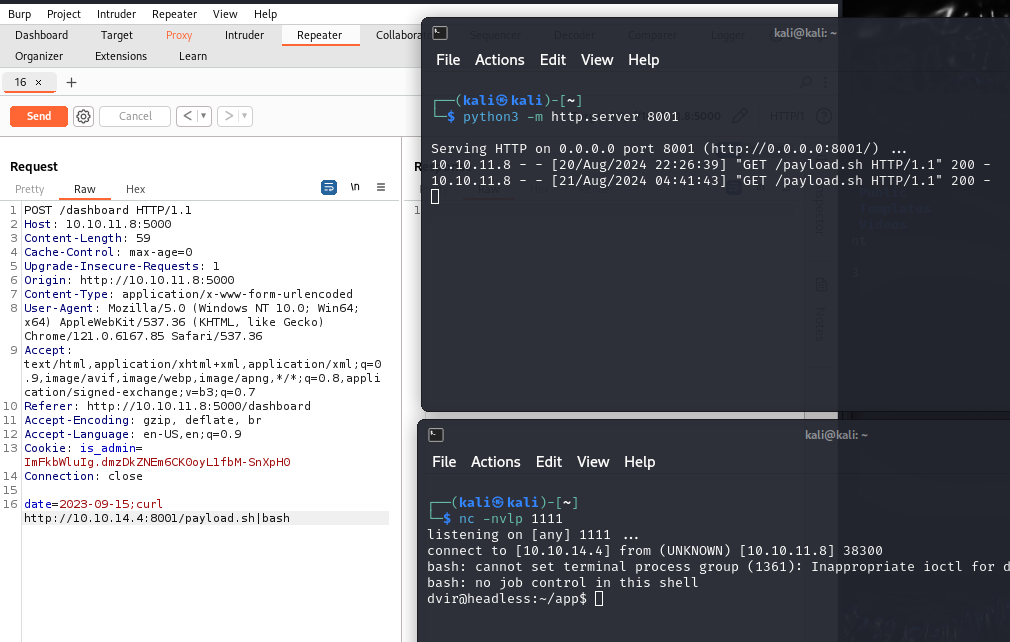Image resolution: width=1010 pixels, height=642 pixels.
Task: Switch to the Organizer tab
Action: pos(39,56)
